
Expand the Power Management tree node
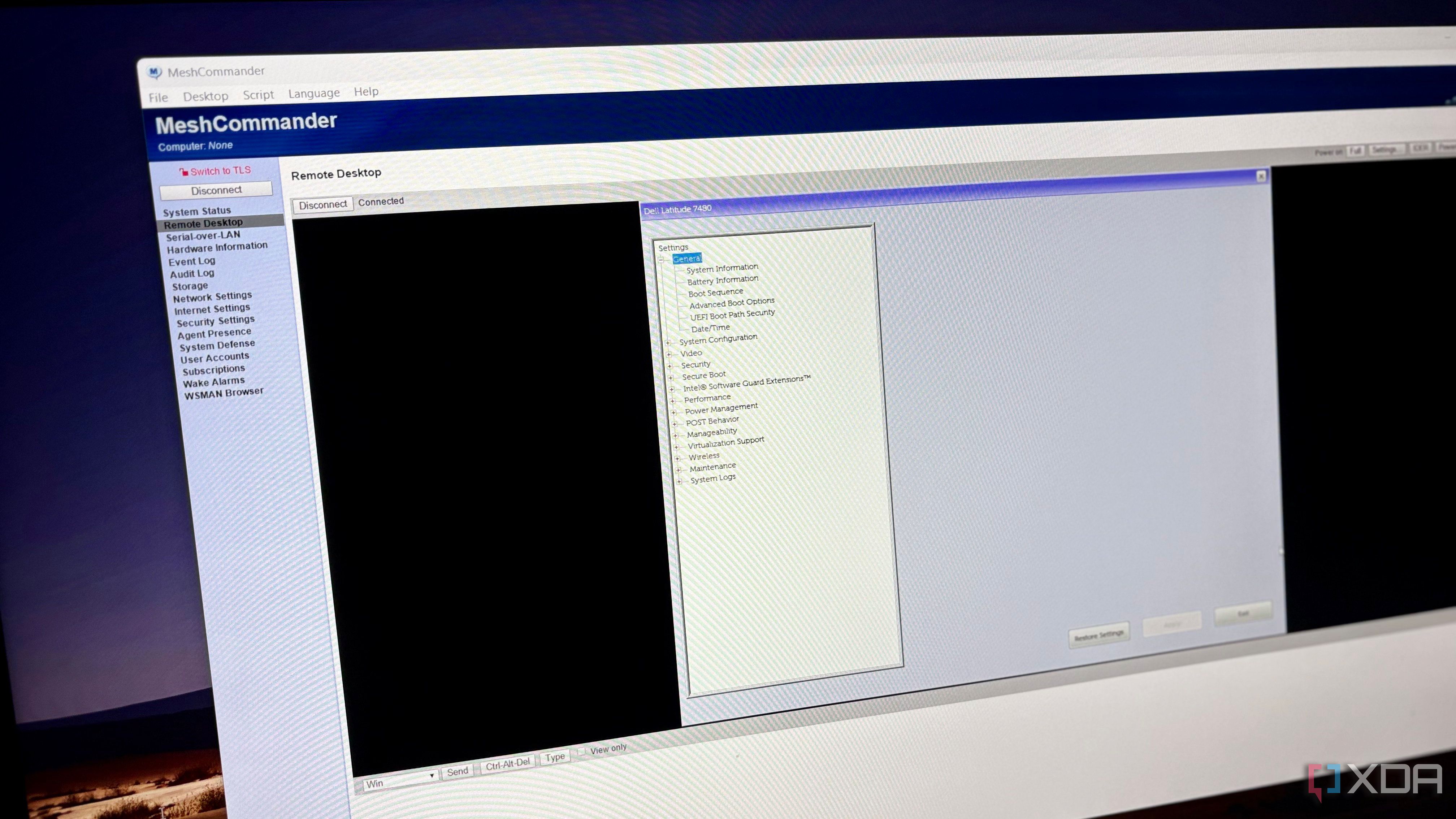(x=674, y=412)
